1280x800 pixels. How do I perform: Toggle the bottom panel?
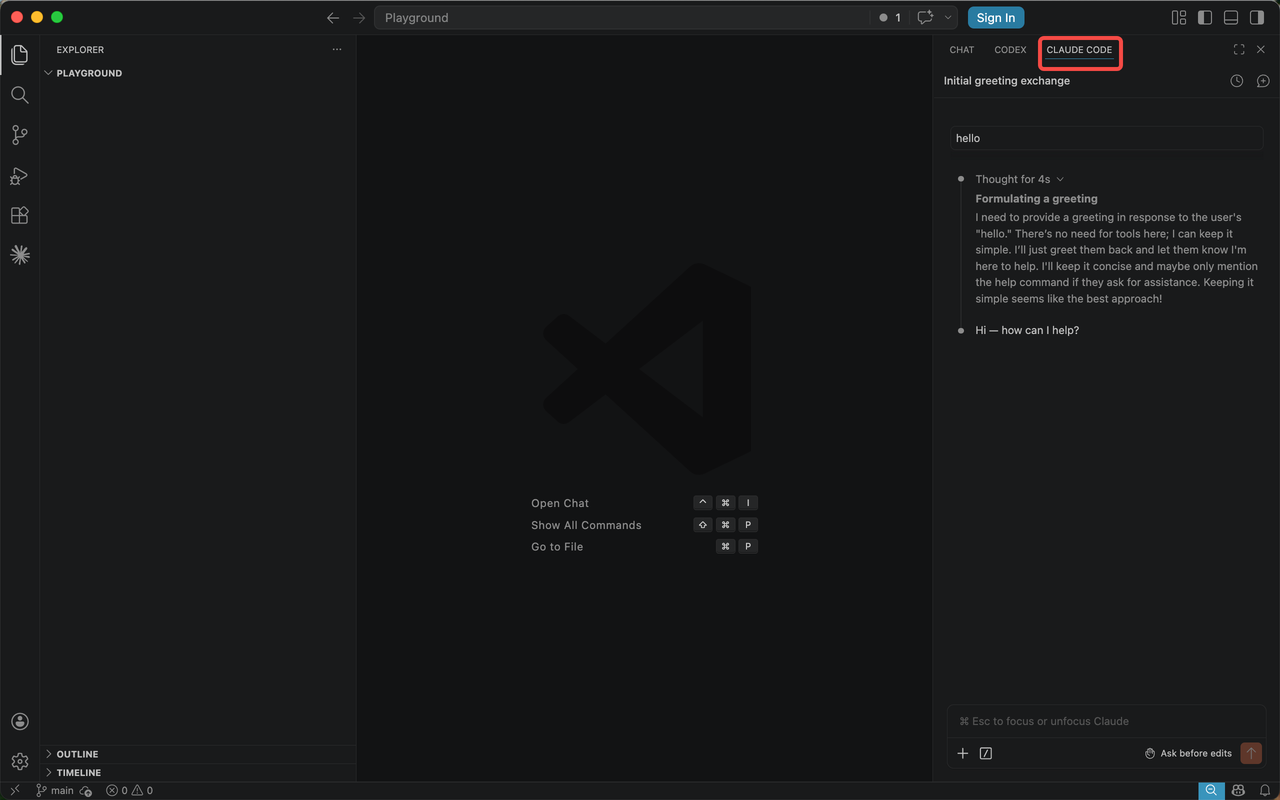pos(1231,18)
